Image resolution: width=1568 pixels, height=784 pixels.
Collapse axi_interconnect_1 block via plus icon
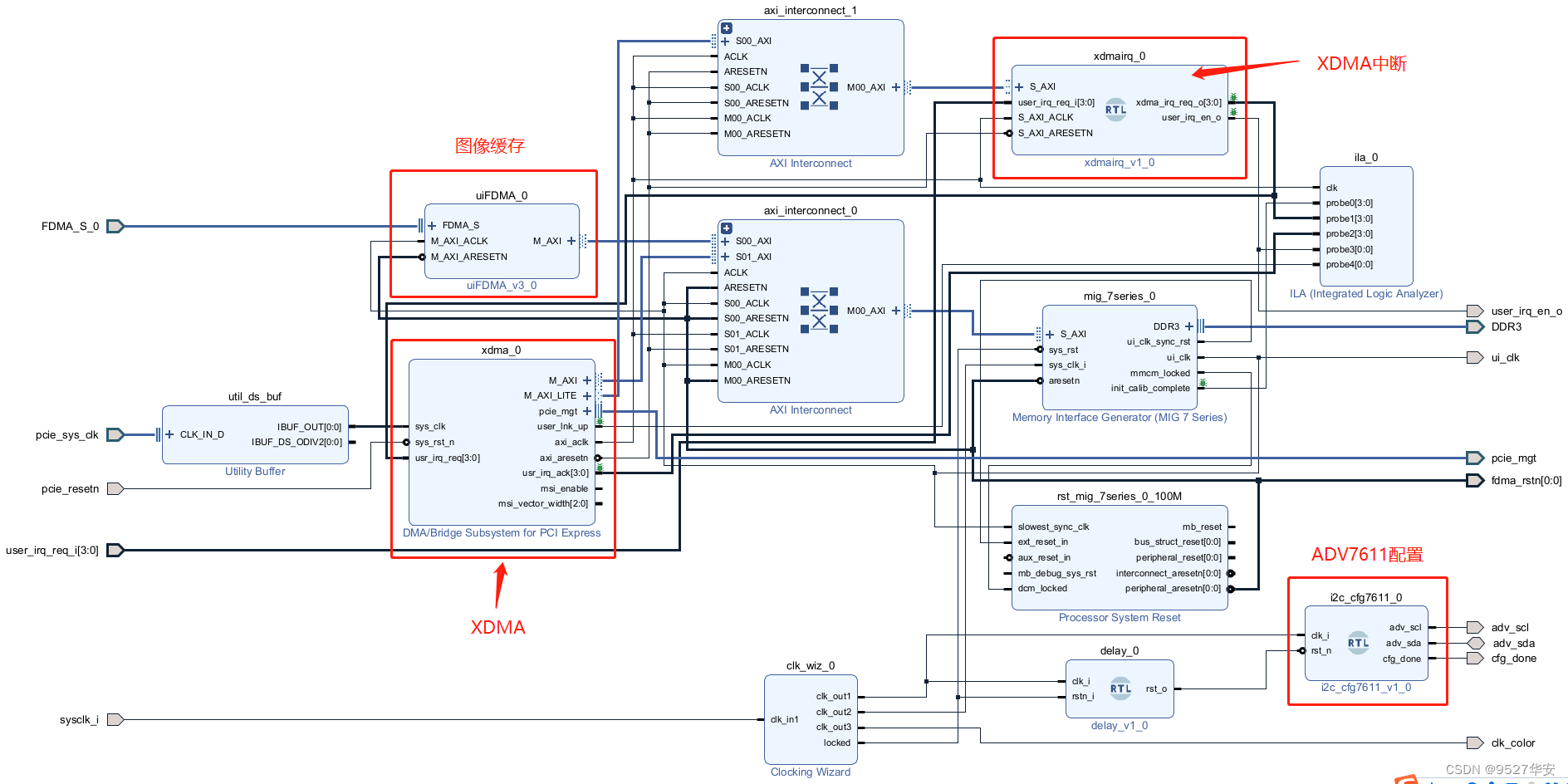[727, 28]
